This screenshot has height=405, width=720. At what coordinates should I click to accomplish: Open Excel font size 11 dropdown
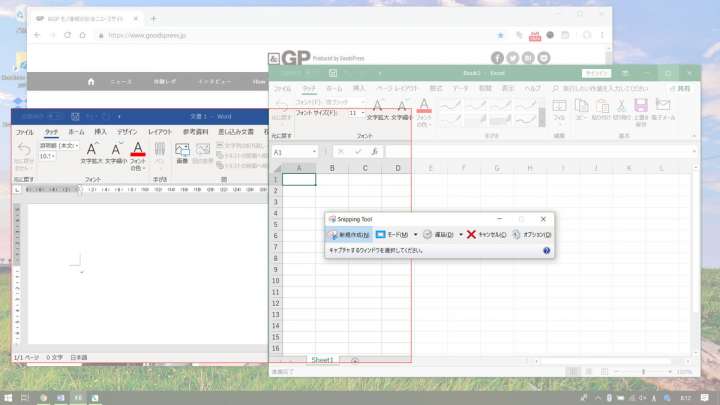(363, 113)
